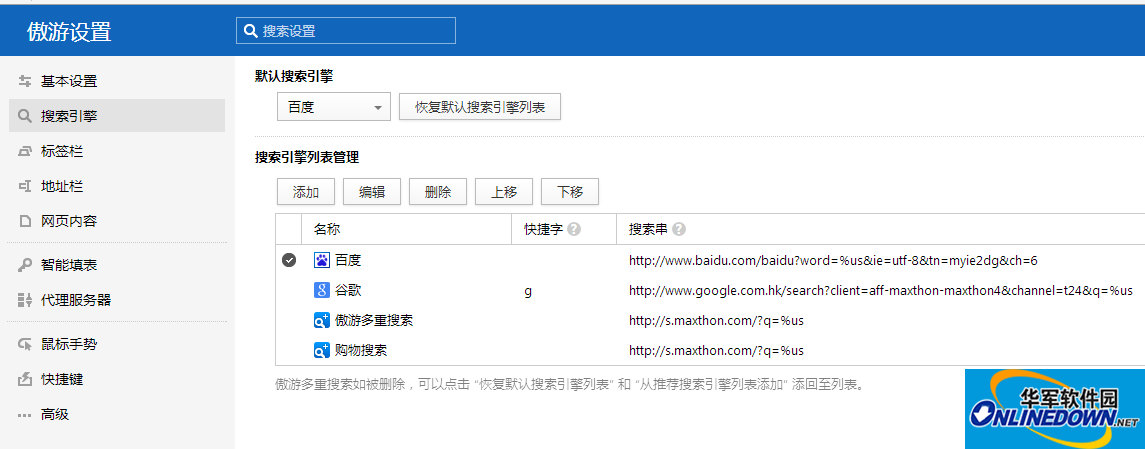Image resolution: width=1145 pixels, height=449 pixels.
Task: Click the 编辑 button
Action: [372, 192]
